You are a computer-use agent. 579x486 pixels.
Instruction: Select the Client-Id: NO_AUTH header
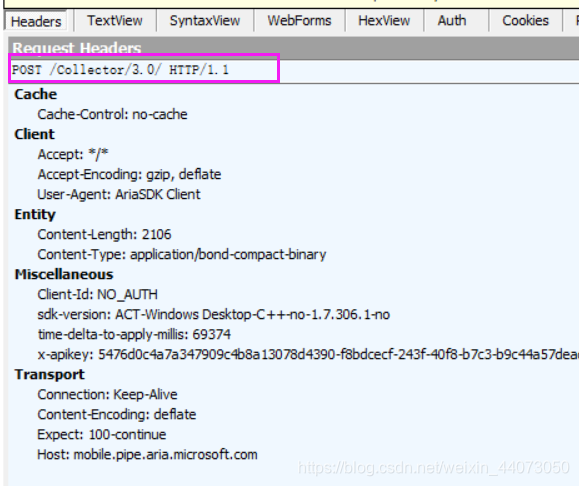[x=97, y=294]
